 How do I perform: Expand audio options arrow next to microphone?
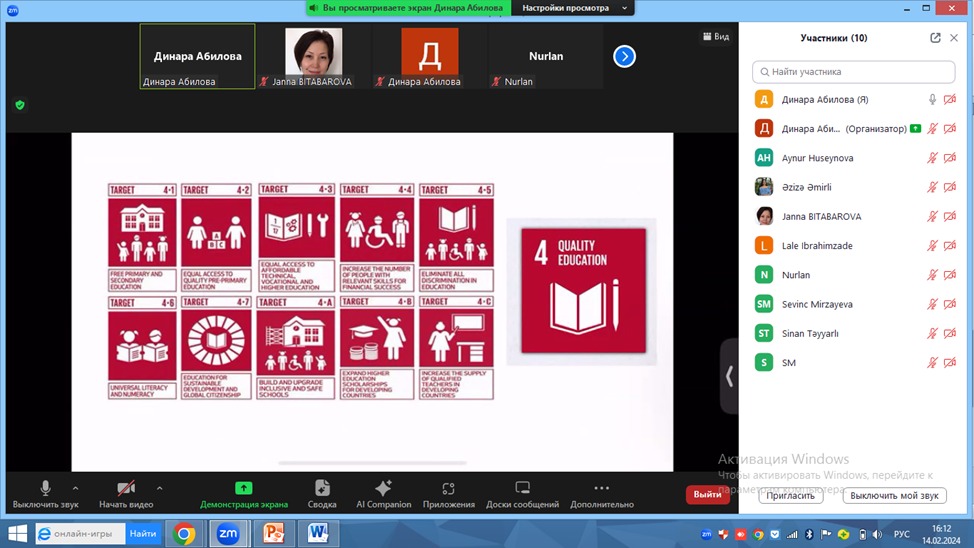pos(76,488)
